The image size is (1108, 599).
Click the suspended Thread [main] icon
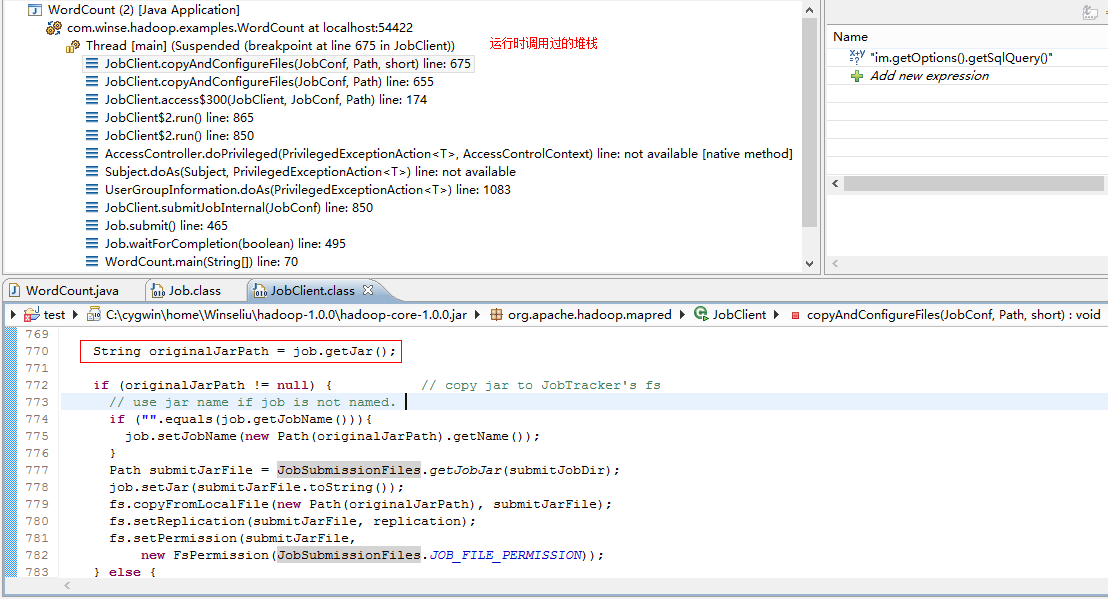pos(73,46)
